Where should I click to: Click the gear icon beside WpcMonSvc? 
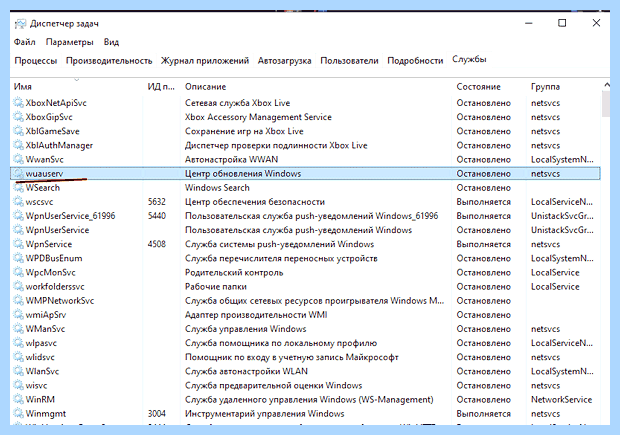click(x=18, y=272)
